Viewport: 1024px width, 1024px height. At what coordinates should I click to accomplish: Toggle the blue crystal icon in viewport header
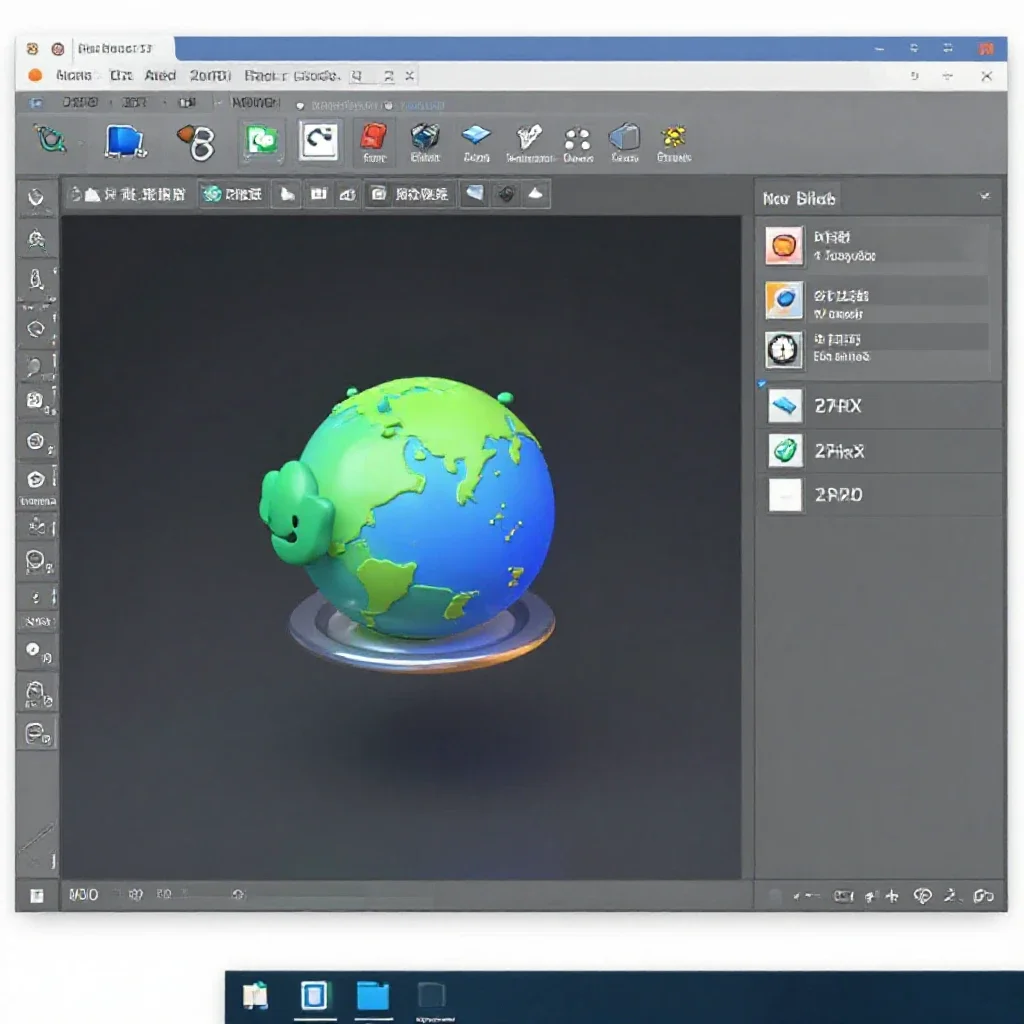pyautogui.click(x=475, y=193)
